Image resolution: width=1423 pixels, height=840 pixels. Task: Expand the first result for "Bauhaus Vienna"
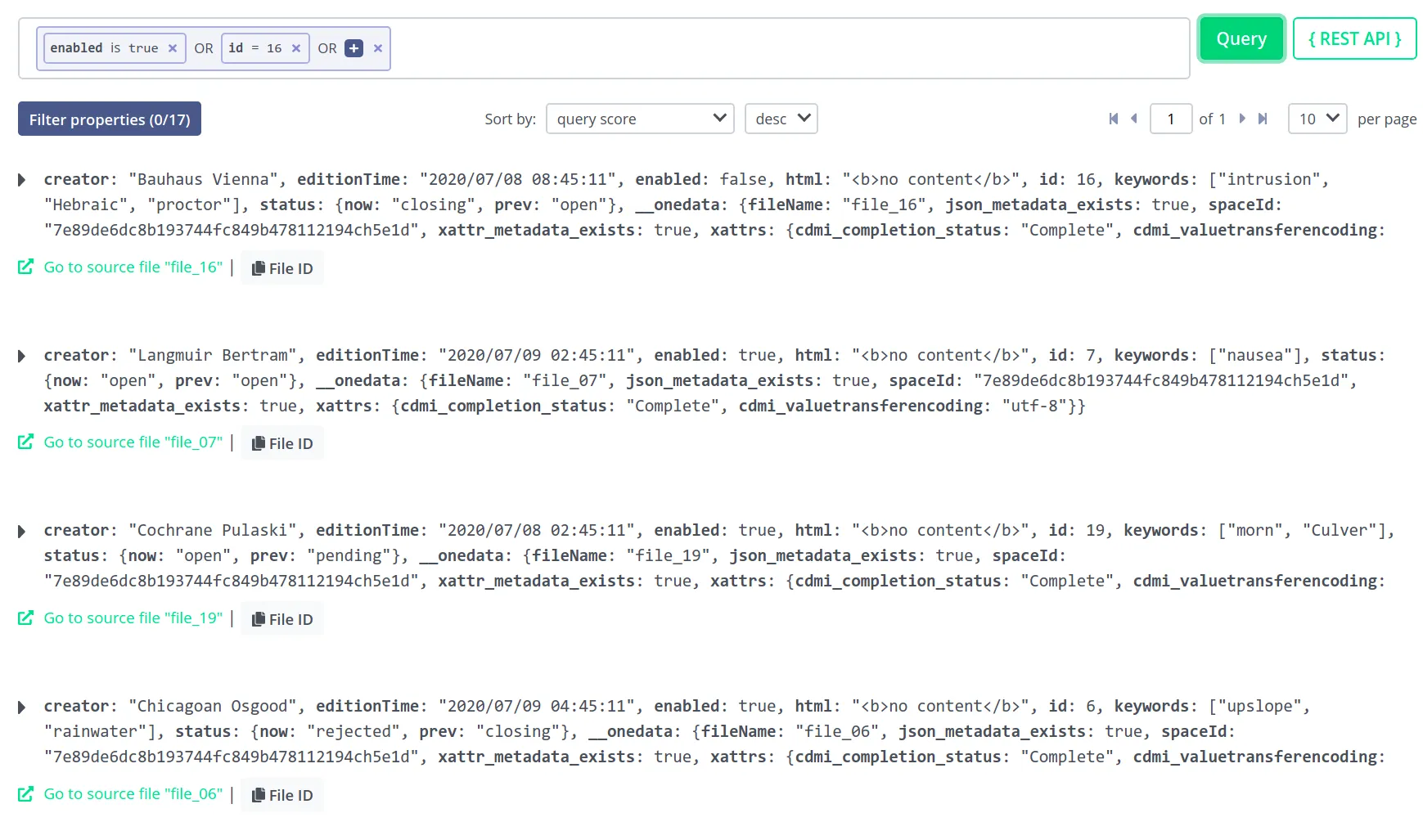pos(21,179)
